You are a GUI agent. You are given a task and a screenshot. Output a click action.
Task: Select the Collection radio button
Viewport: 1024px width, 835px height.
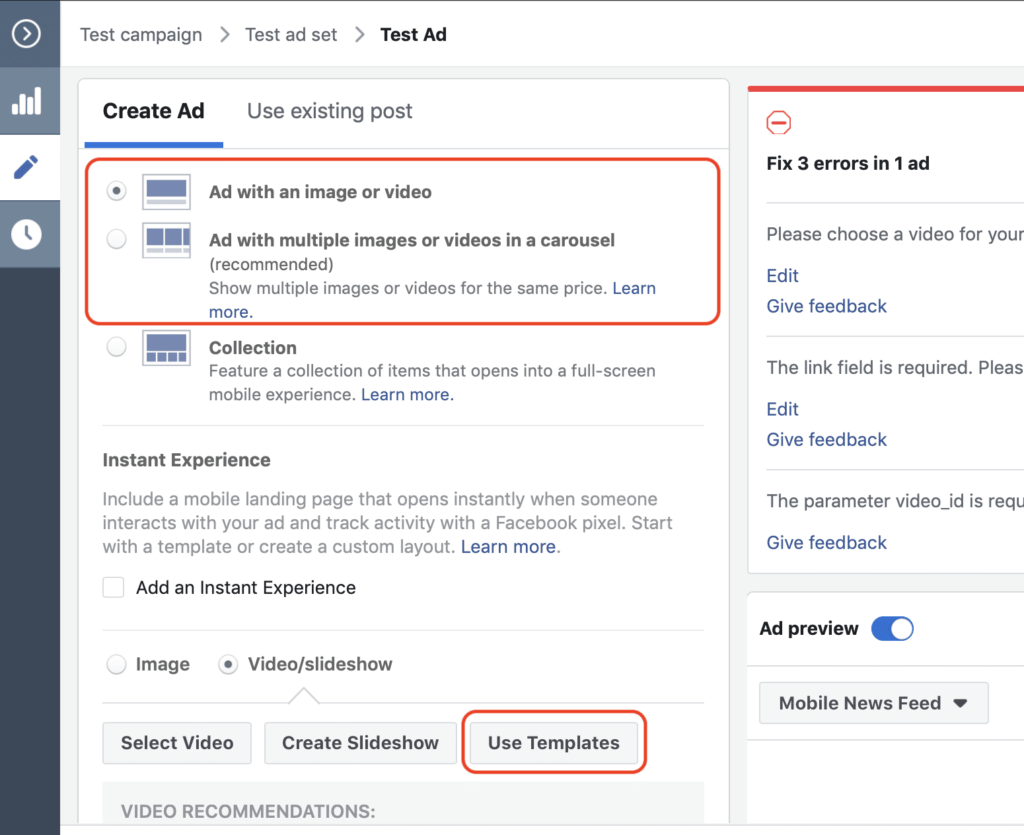(117, 348)
